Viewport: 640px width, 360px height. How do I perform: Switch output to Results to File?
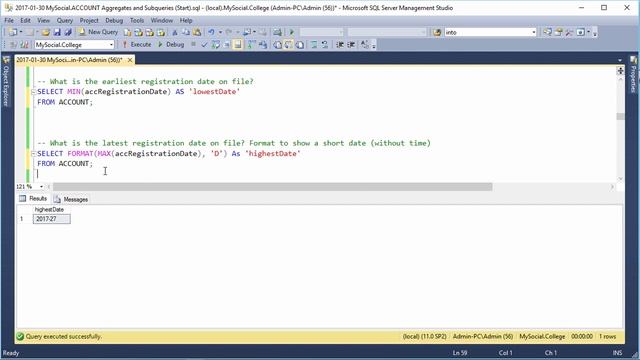[300, 44]
